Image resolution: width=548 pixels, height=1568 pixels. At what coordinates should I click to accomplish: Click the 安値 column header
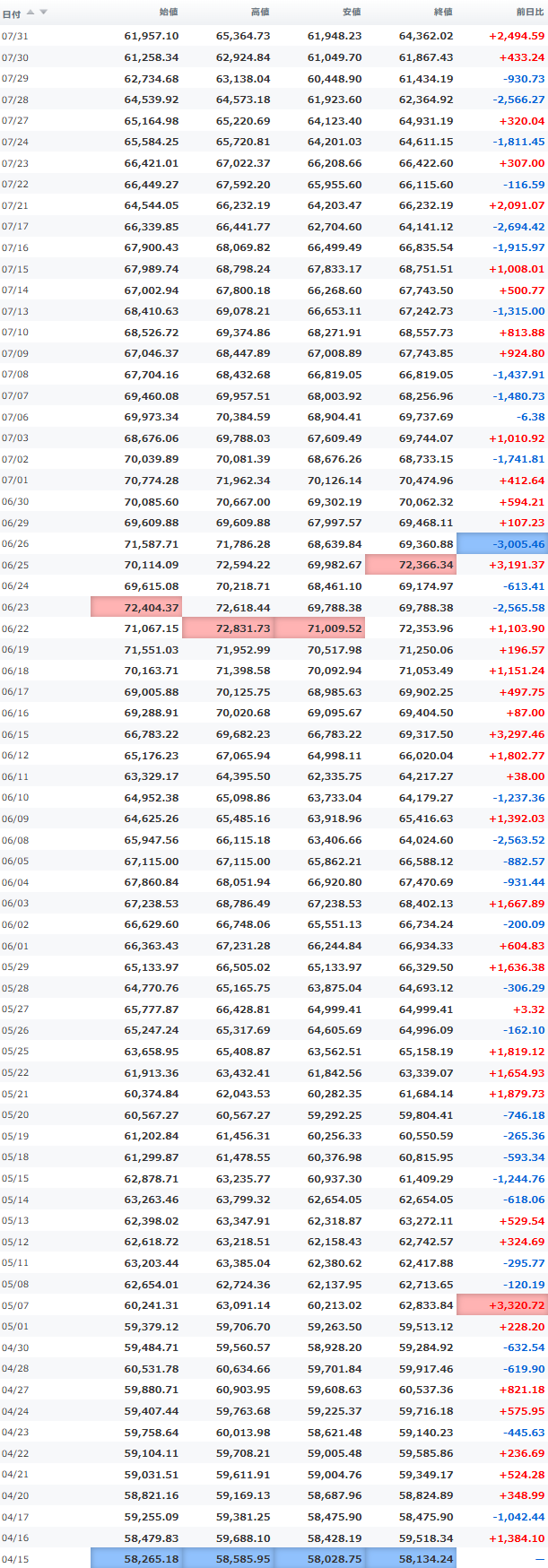pos(352,13)
